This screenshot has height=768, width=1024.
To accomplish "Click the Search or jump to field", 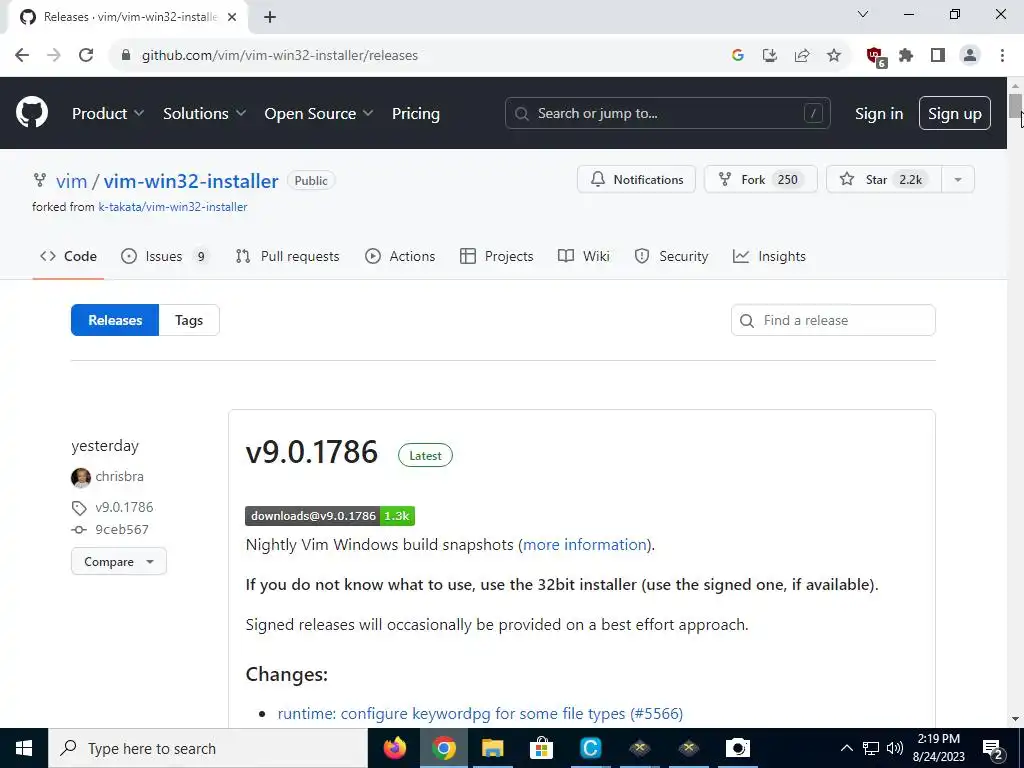I will pos(667,114).
